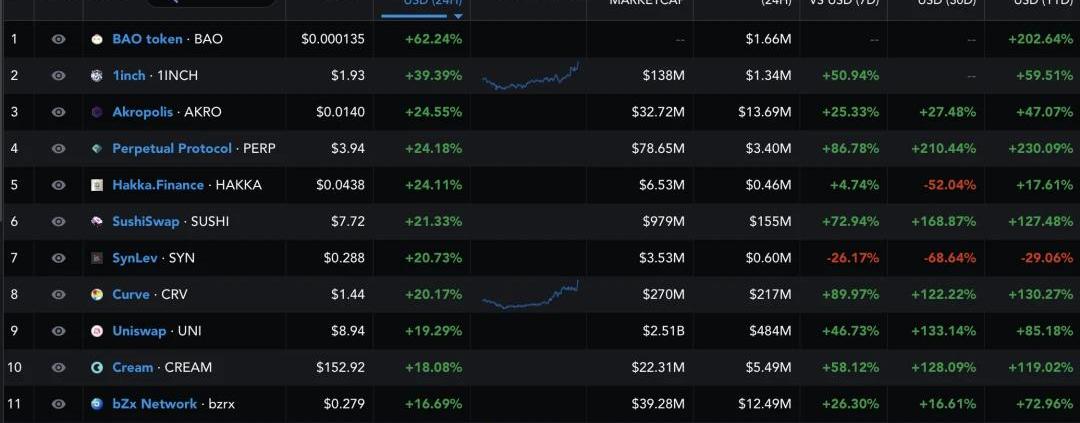
Task: Click Hakka.Finance price $0.0438
Action: (x=340, y=185)
